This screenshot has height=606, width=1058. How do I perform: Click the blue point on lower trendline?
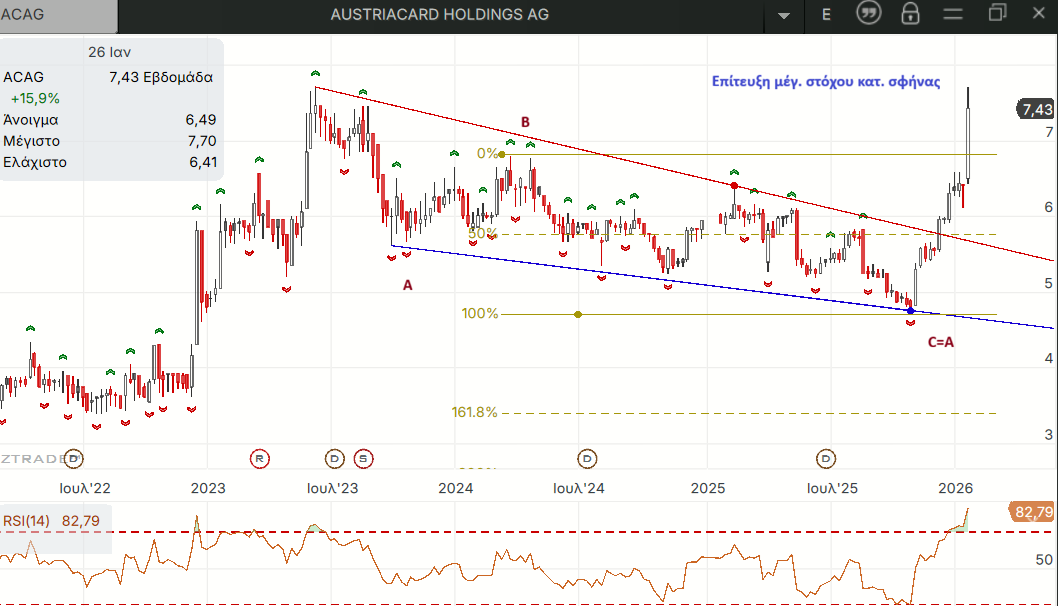pos(910,311)
